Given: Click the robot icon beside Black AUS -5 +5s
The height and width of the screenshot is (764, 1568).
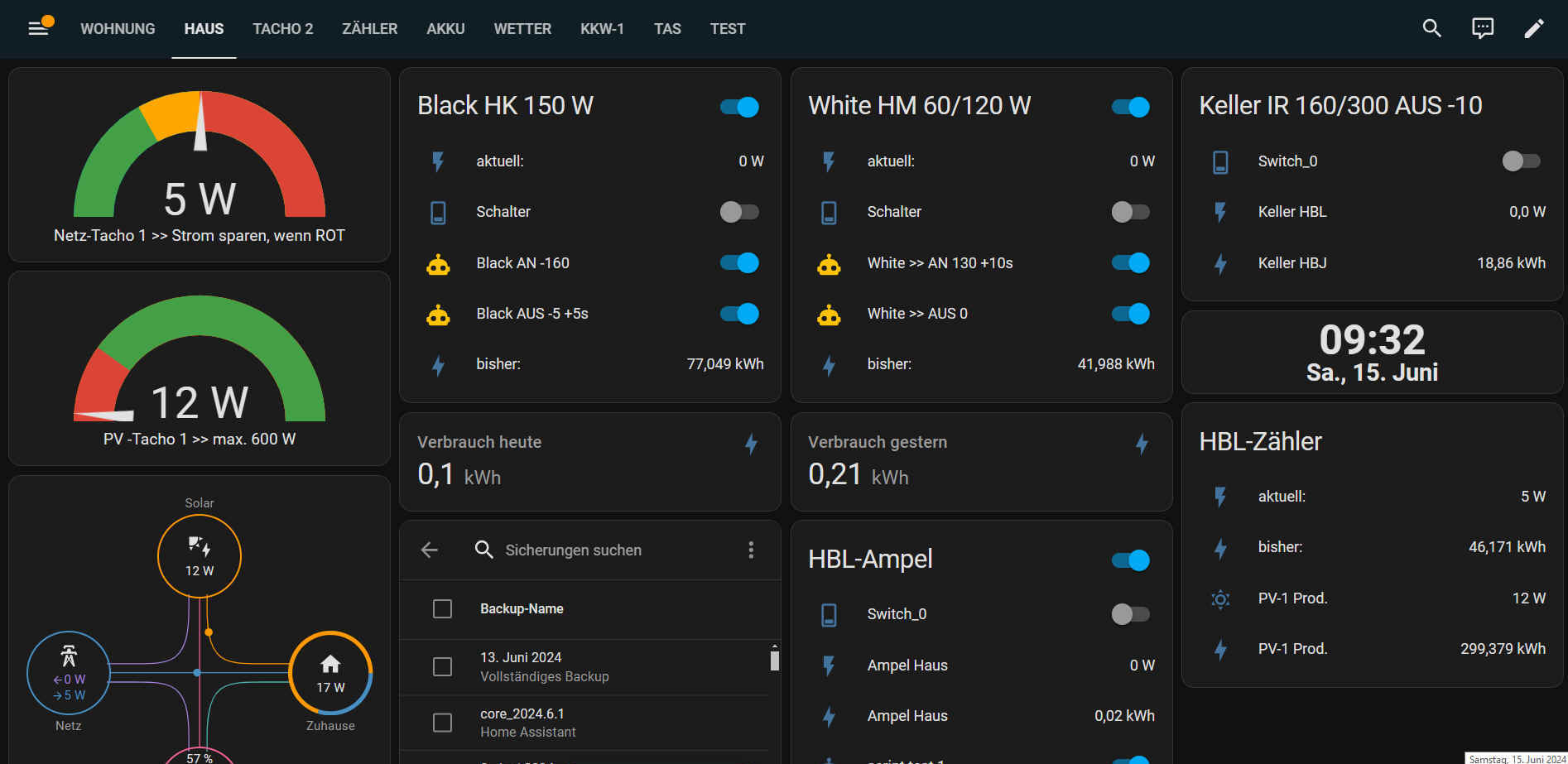Looking at the screenshot, I should coord(438,315).
